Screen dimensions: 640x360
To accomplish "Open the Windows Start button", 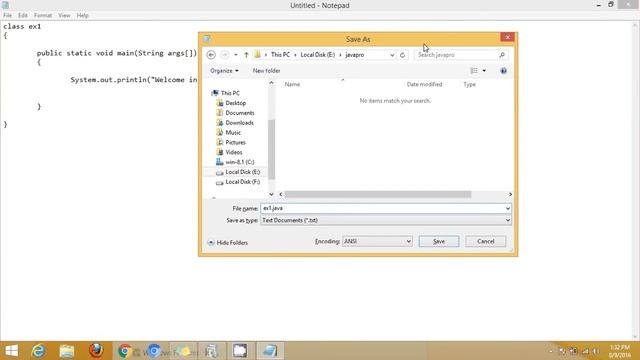I will coord(11,351).
